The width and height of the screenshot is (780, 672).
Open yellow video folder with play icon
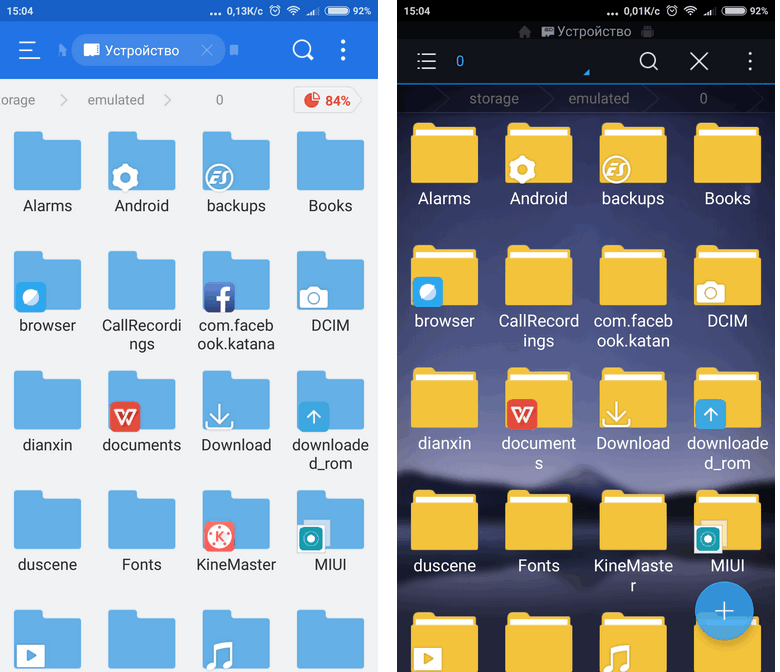click(444, 642)
